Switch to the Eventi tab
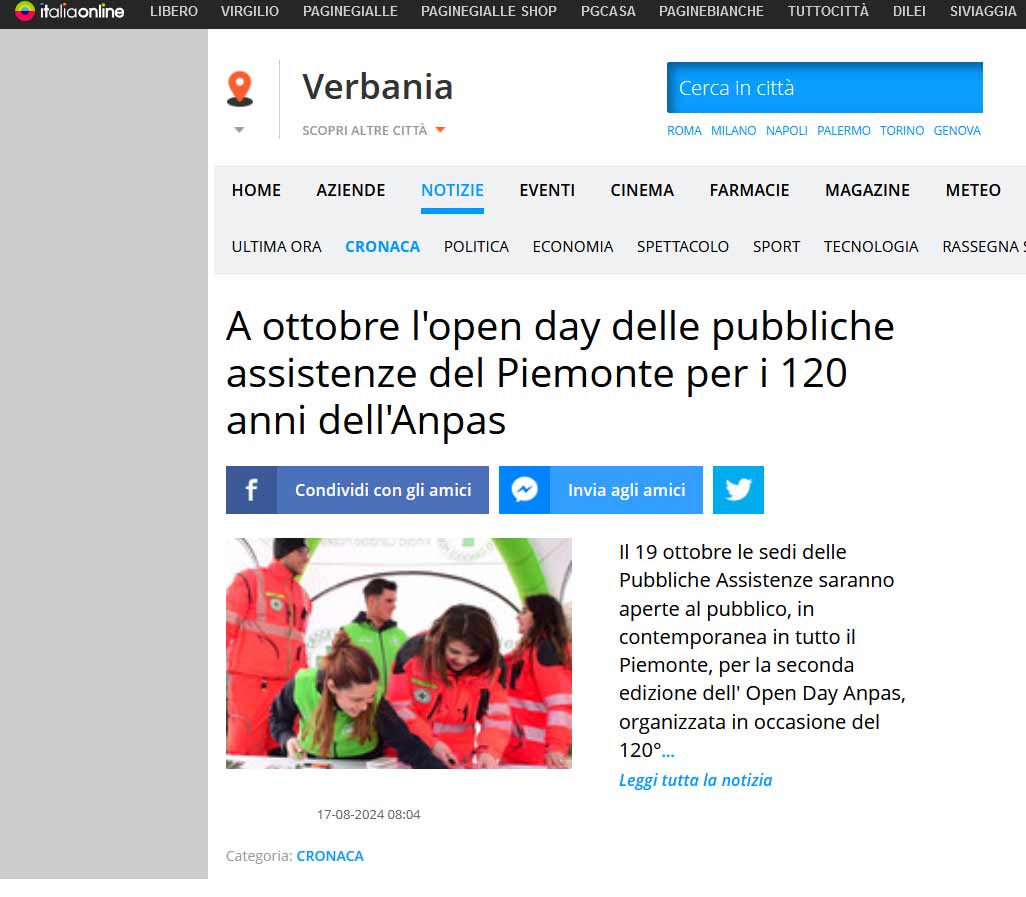Image resolution: width=1026 pixels, height=897 pixels. tap(547, 190)
